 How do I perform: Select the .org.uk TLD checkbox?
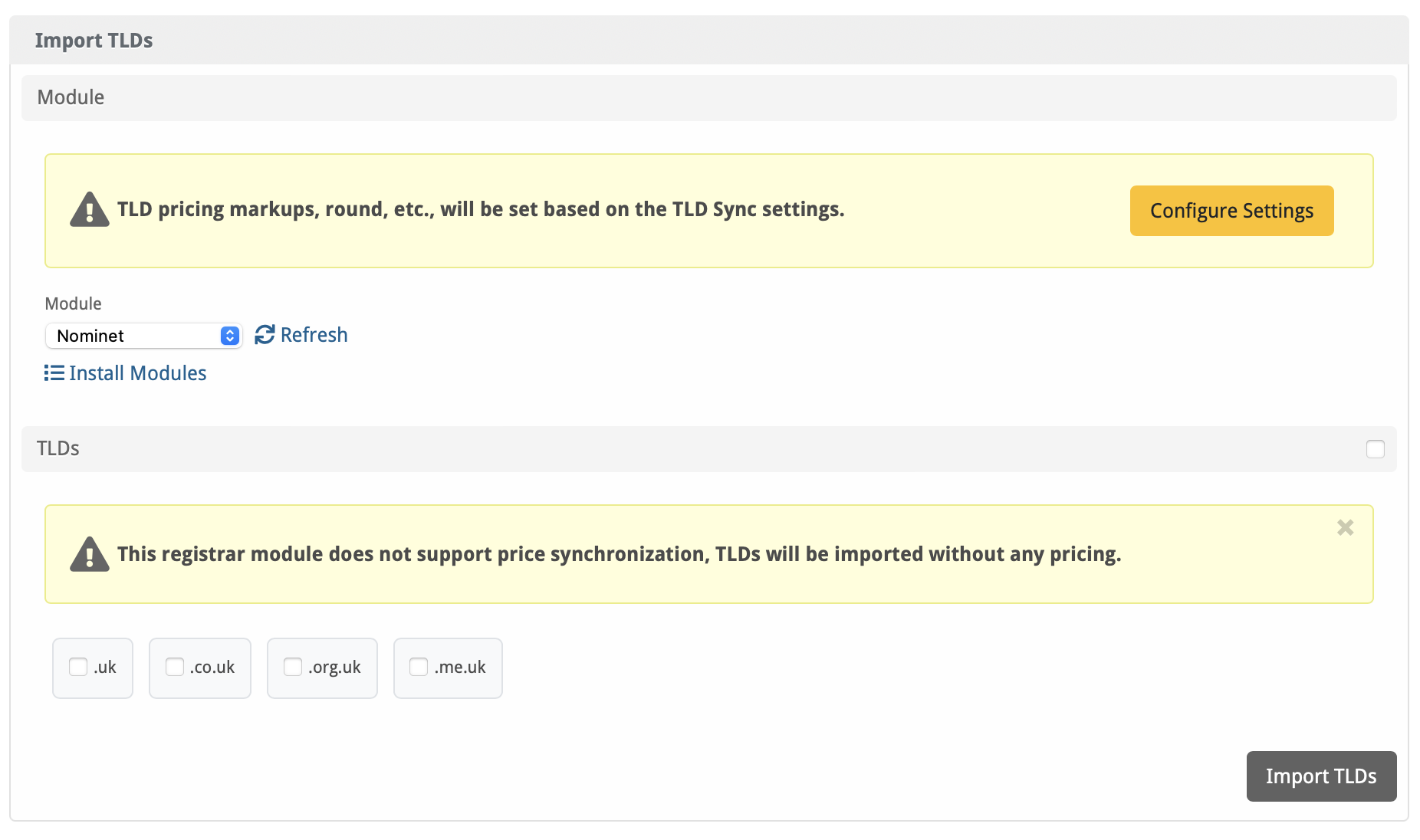click(293, 667)
